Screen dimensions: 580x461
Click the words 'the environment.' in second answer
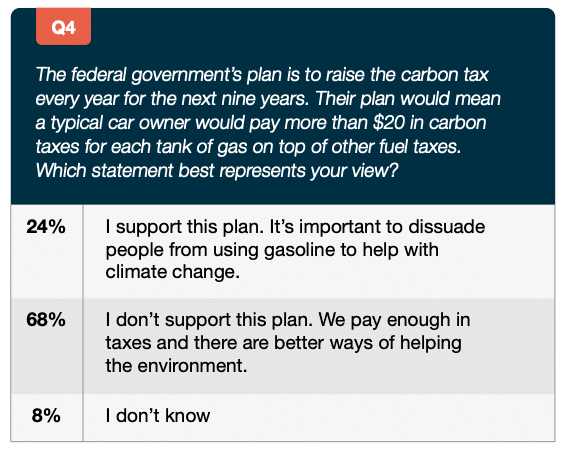click(x=176, y=366)
